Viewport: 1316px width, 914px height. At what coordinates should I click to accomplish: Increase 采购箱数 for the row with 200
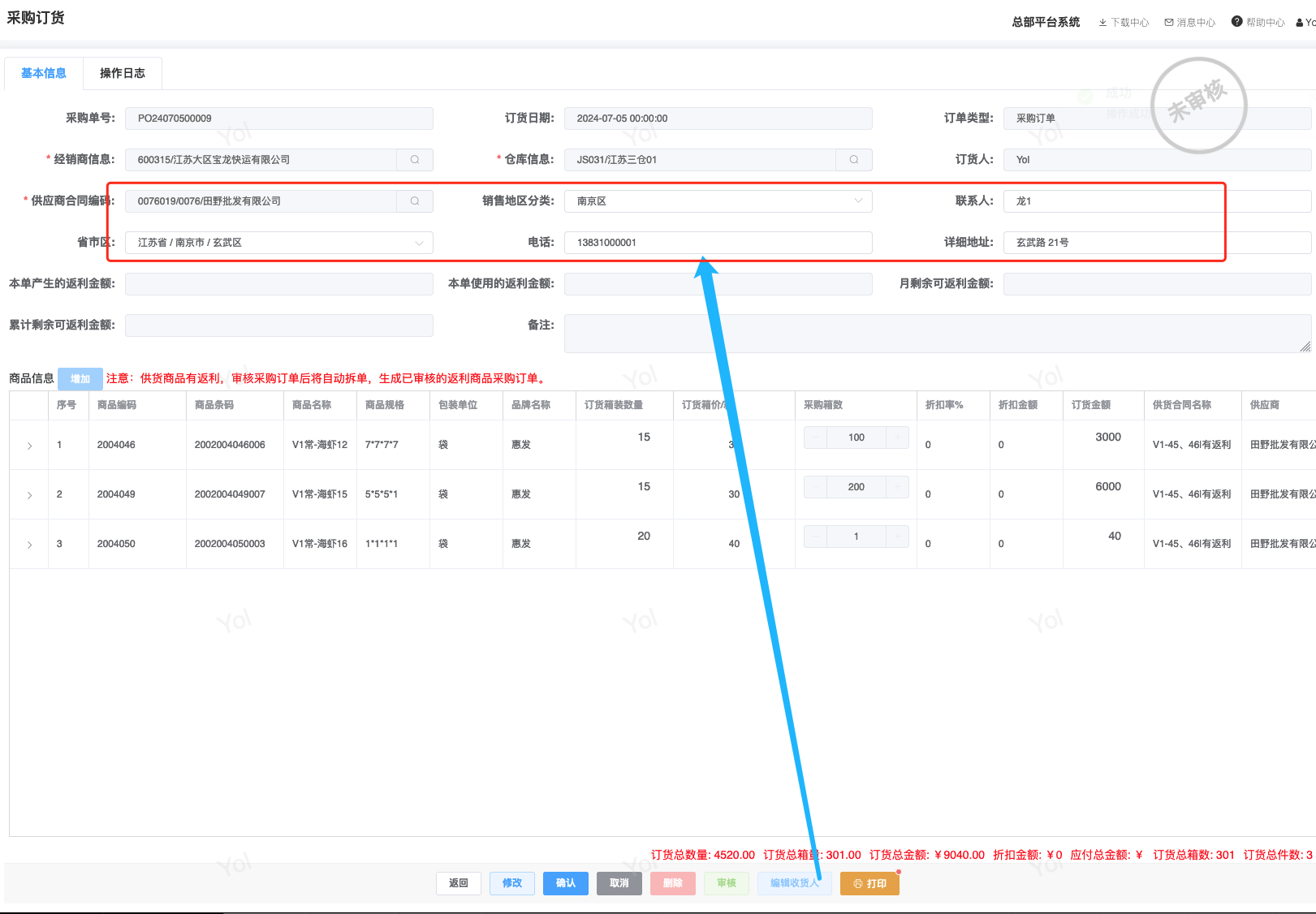(x=898, y=487)
